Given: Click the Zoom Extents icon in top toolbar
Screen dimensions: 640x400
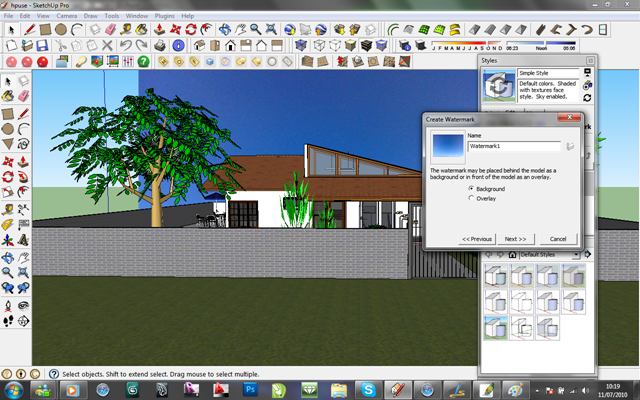Looking at the screenshot, I should (271, 29).
